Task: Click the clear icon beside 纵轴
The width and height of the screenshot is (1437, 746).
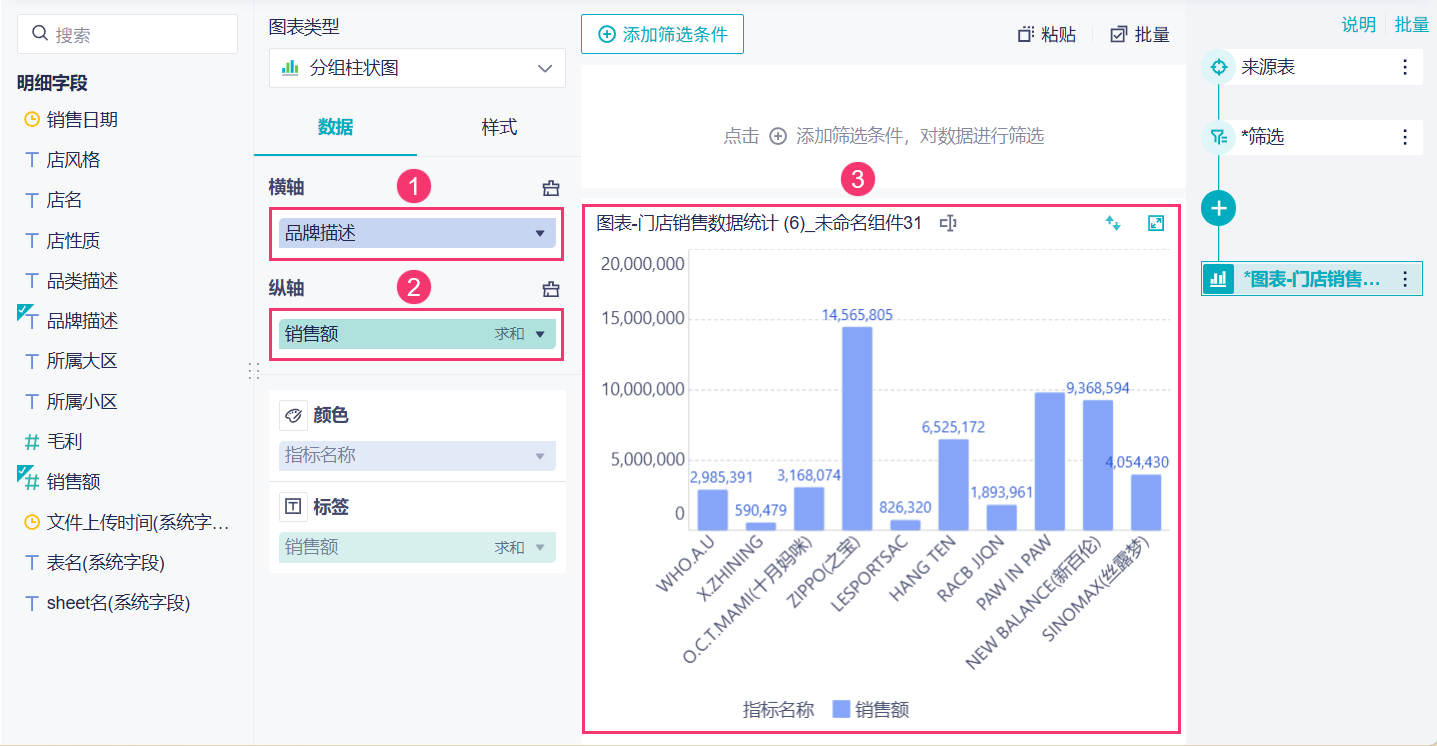Action: click(550, 289)
